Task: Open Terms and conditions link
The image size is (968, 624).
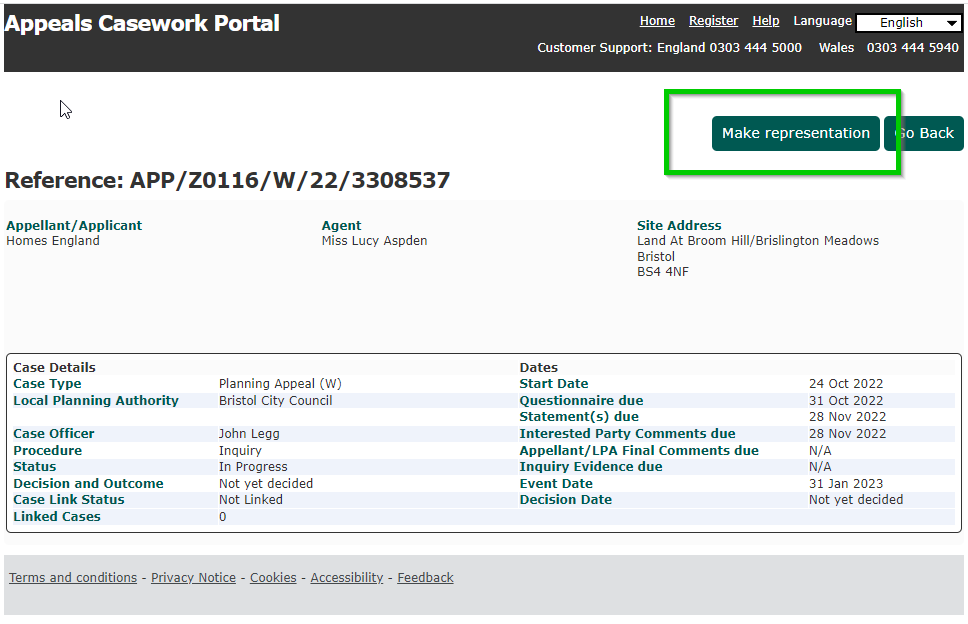Action: point(73,578)
